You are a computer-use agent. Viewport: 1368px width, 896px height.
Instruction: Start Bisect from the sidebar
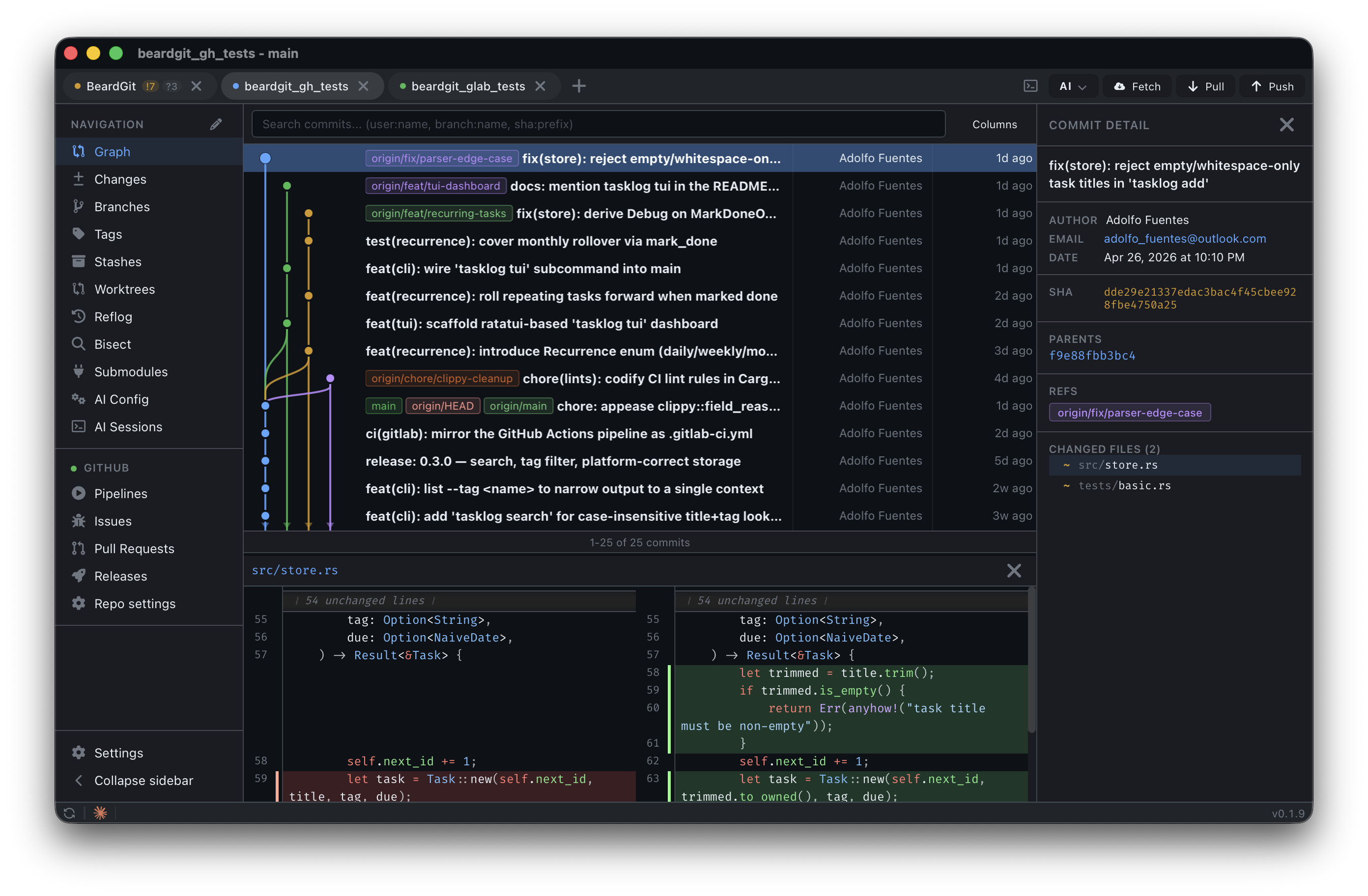coord(148,345)
